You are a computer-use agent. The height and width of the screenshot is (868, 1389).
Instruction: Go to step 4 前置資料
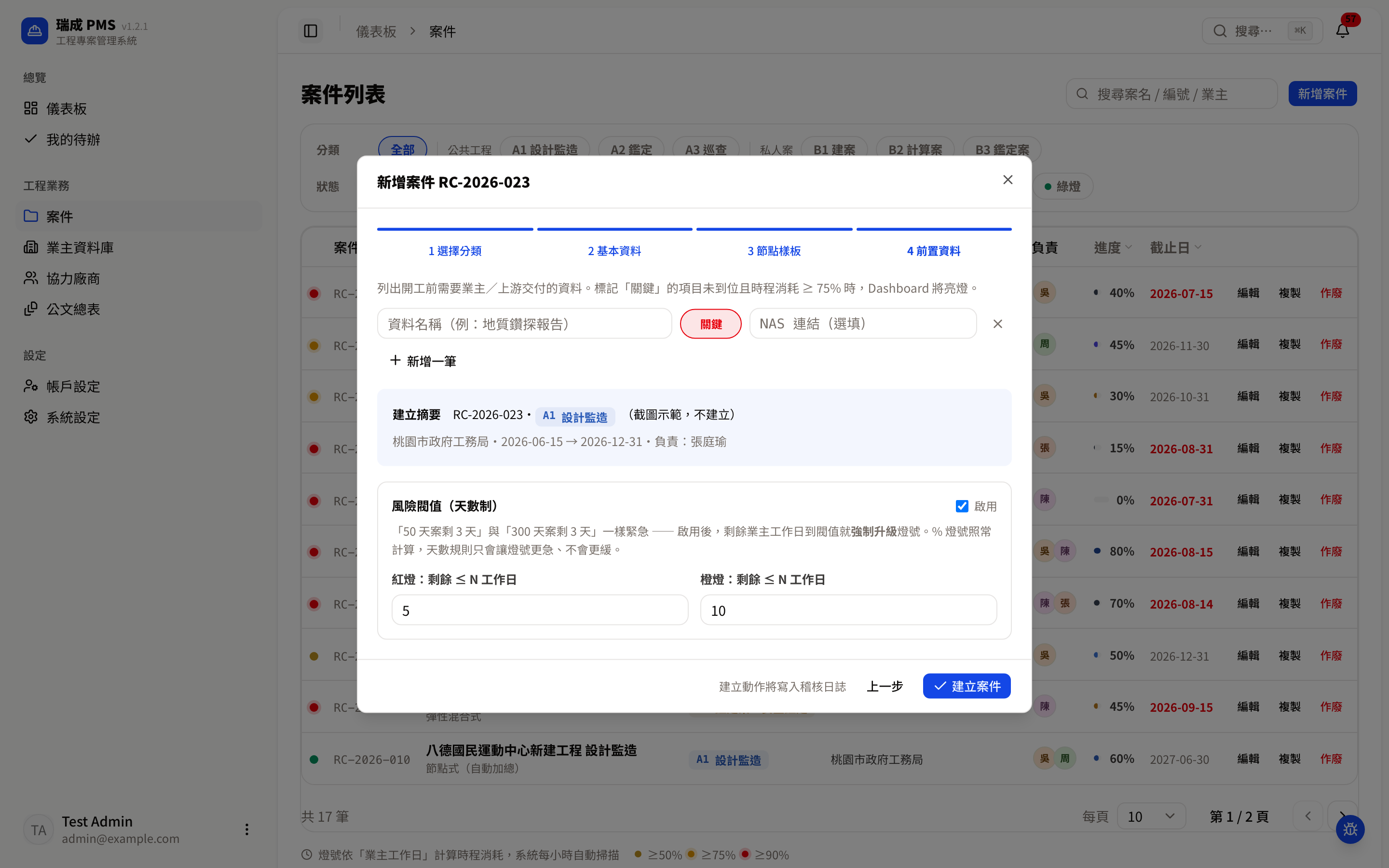pos(934,250)
